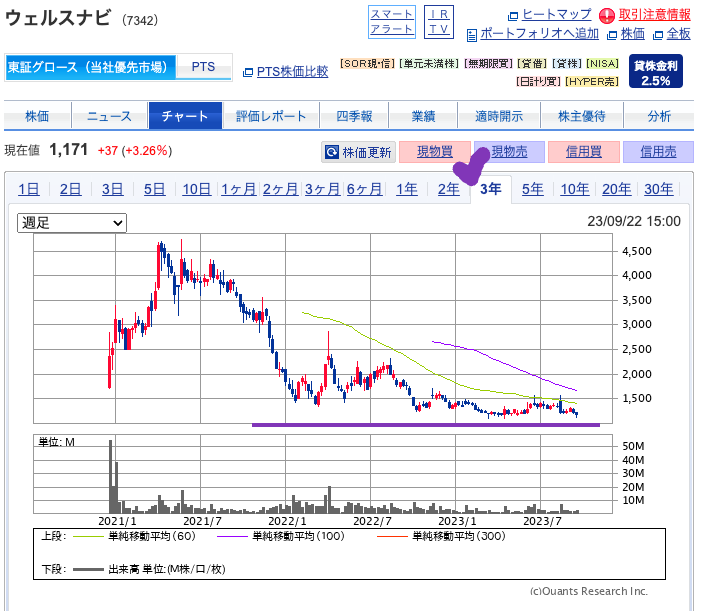Open the 四季報 tab
Viewport: 702px width, 611px height.
pos(354,116)
